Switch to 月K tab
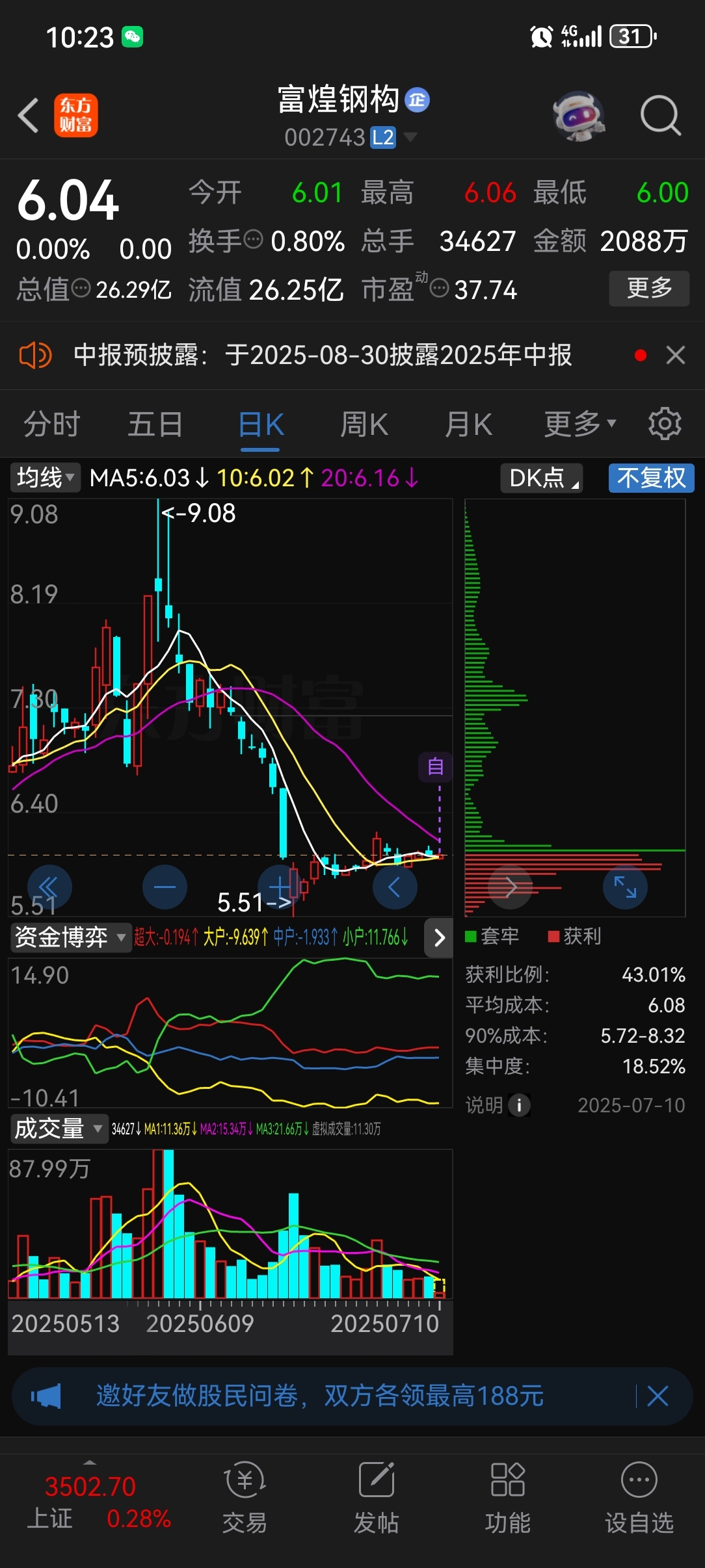This screenshot has height=1568, width=705. pyautogui.click(x=468, y=425)
